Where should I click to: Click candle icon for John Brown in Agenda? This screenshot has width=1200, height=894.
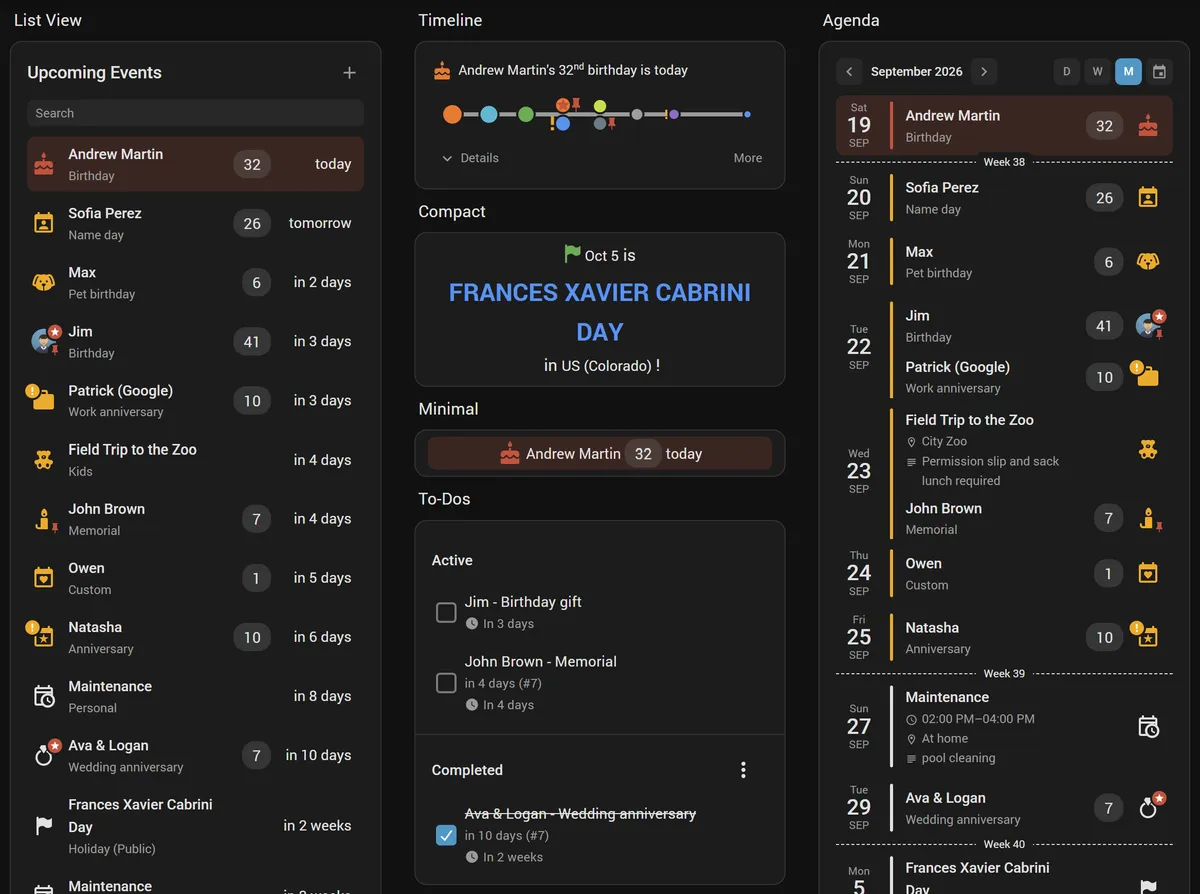(x=1148, y=518)
